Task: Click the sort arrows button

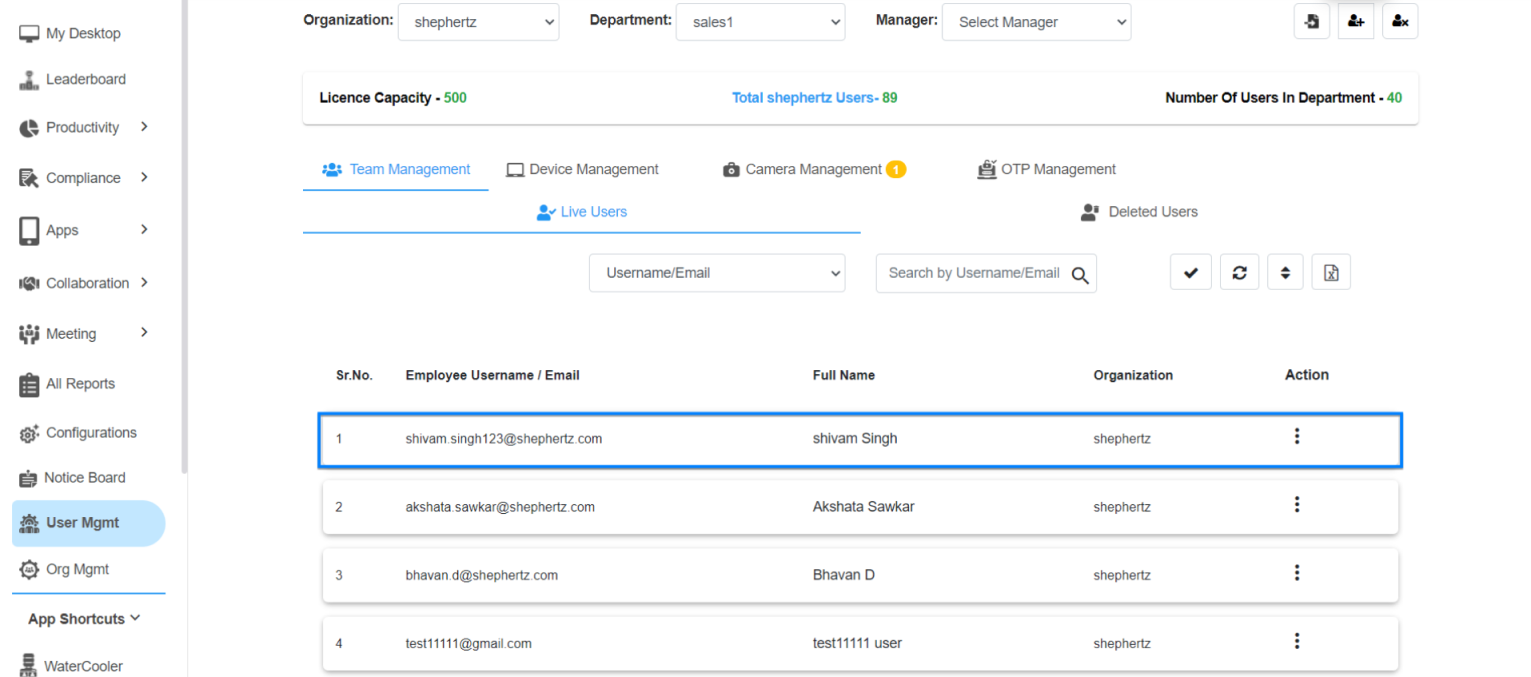Action: coord(1285,272)
